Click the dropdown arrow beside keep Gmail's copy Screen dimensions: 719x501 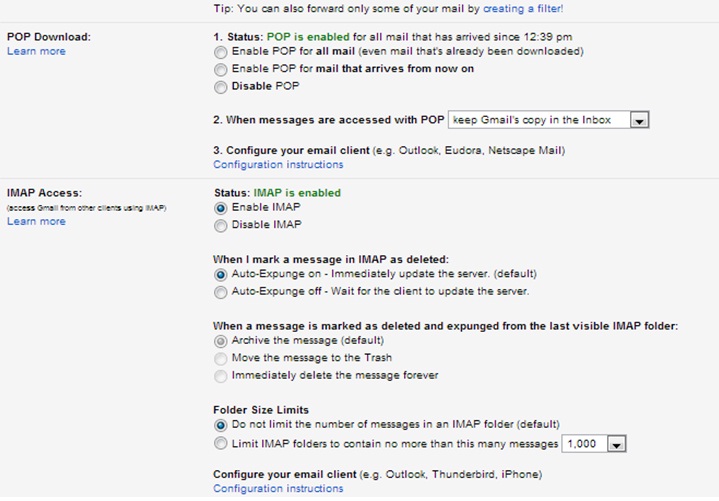pyautogui.click(x=640, y=120)
